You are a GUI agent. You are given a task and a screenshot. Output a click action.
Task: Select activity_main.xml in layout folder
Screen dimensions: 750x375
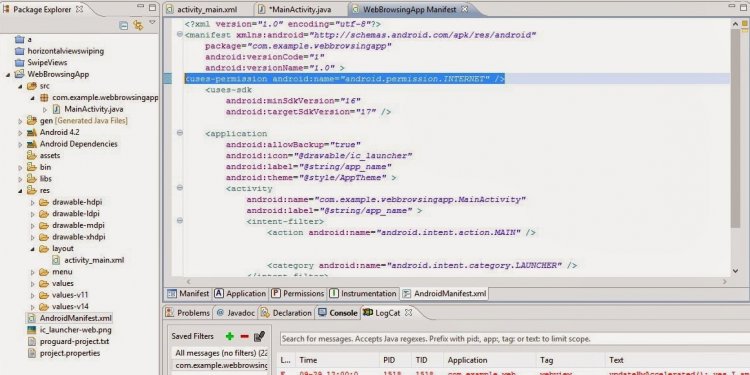[x=94, y=260]
